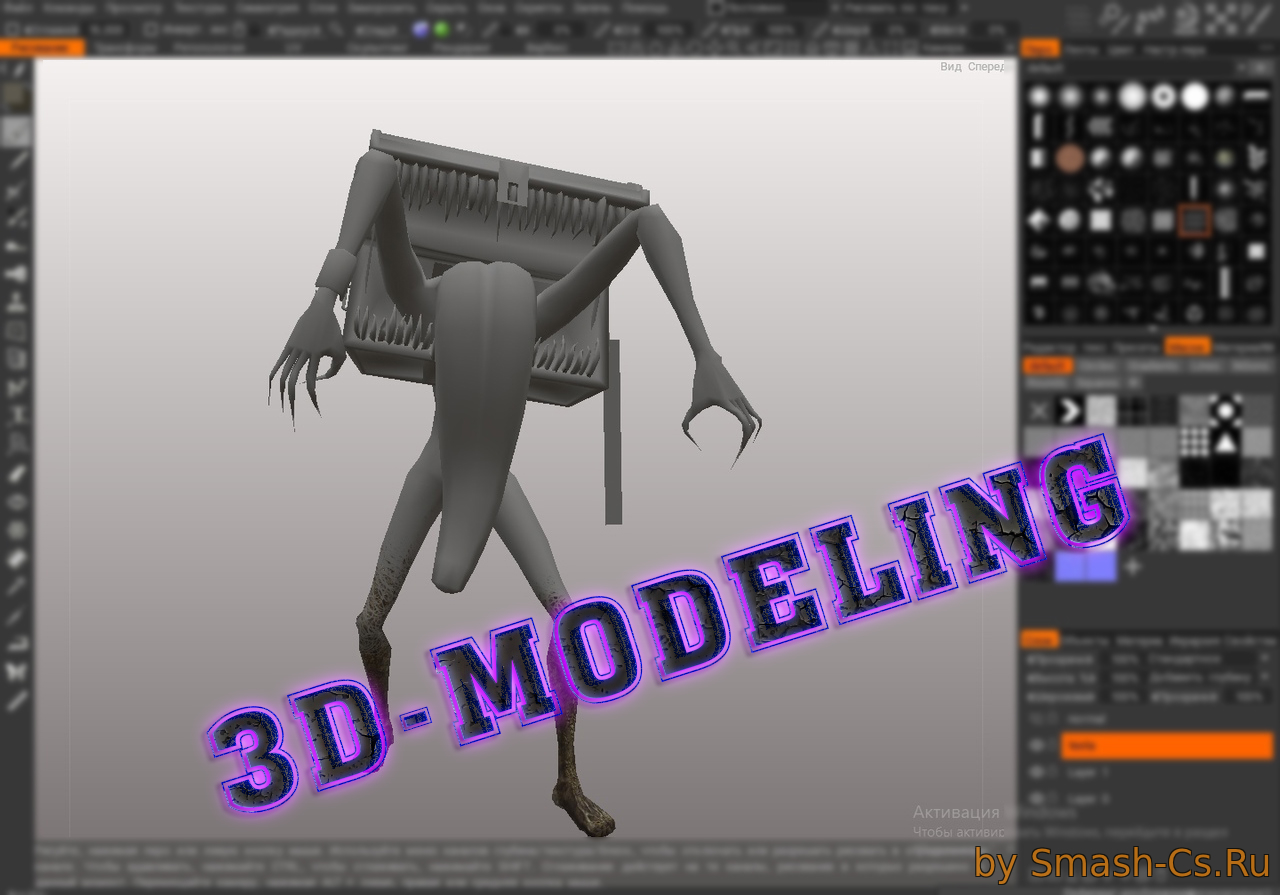
Task: Click the brush alpha highlighted with orange border
Action: pos(1194,220)
